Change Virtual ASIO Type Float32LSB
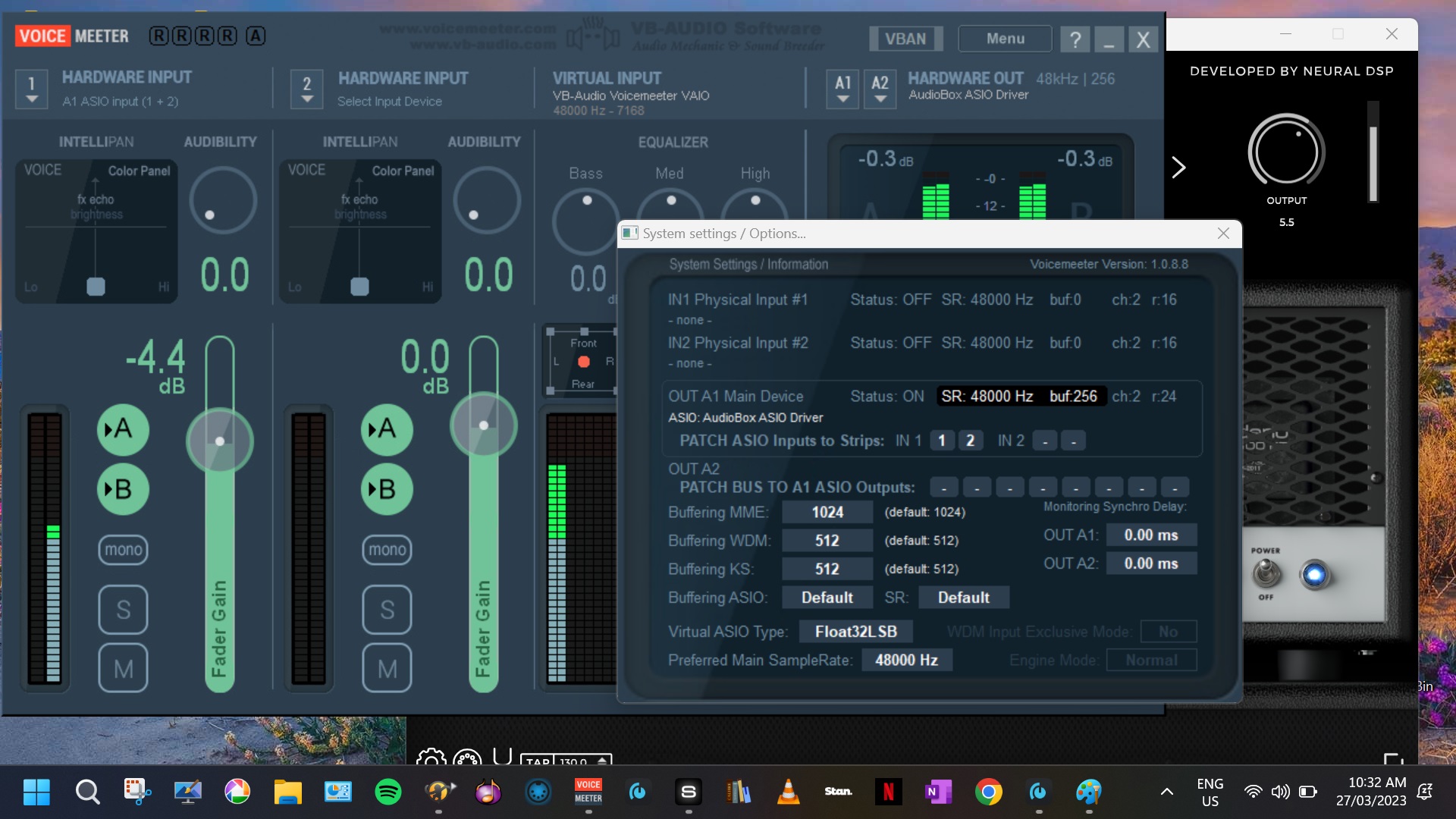Image resolution: width=1456 pixels, height=819 pixels. coord(856,632)
